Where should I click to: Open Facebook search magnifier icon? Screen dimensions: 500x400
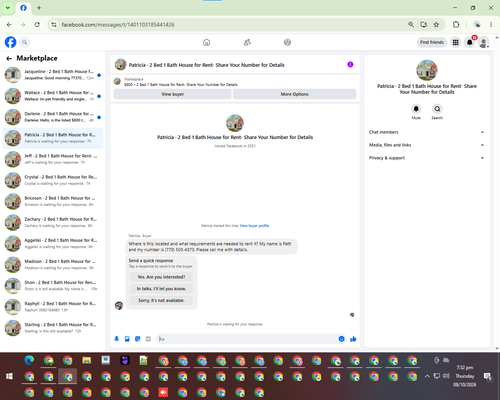point(25,42)
